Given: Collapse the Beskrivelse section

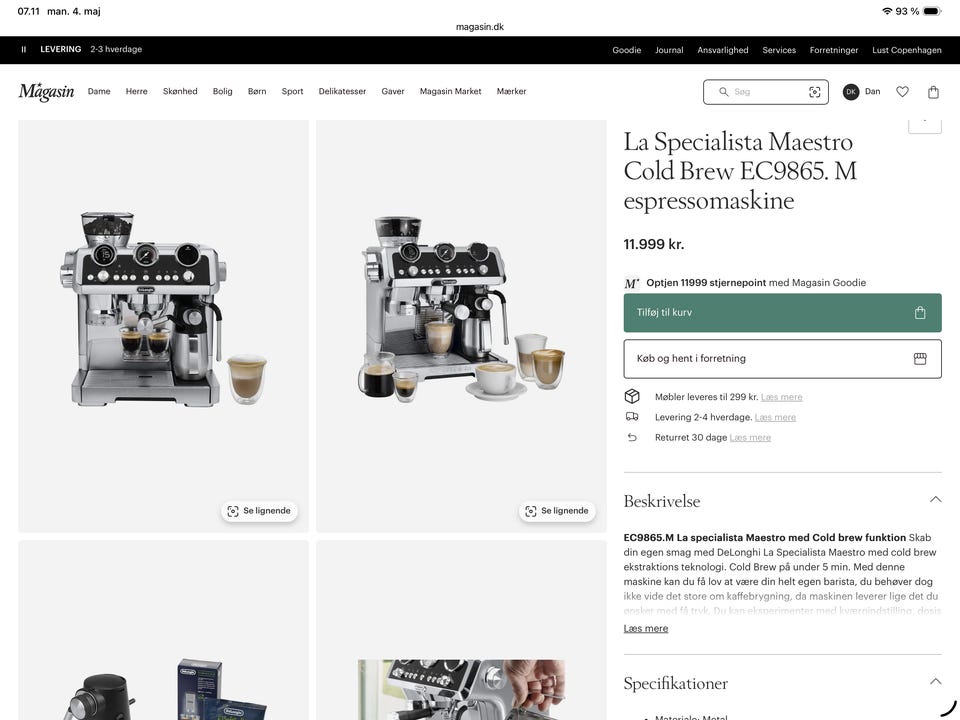Looking at the screenshot, I should tap(935, 500).
